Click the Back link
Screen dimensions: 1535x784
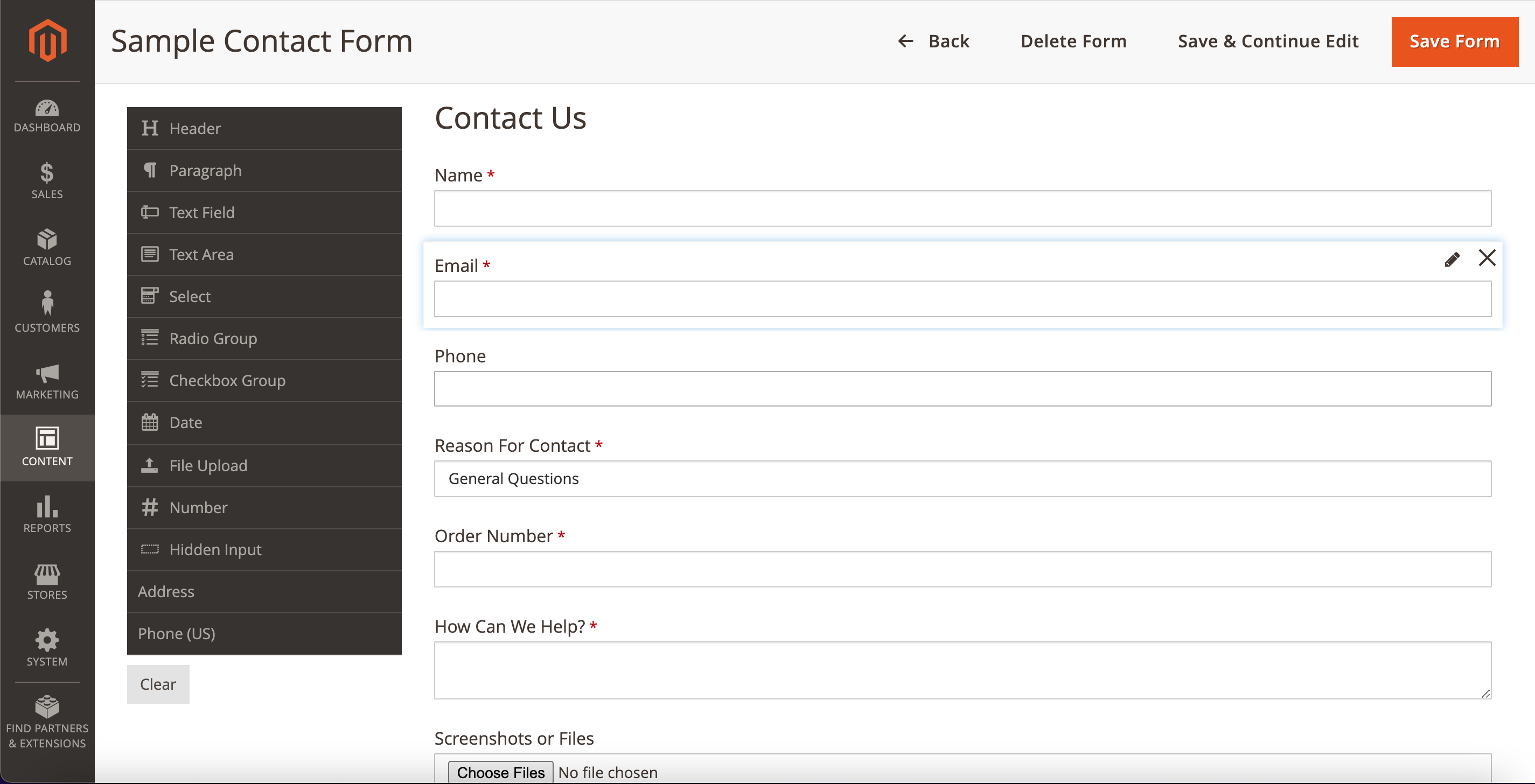click(934, 41)
